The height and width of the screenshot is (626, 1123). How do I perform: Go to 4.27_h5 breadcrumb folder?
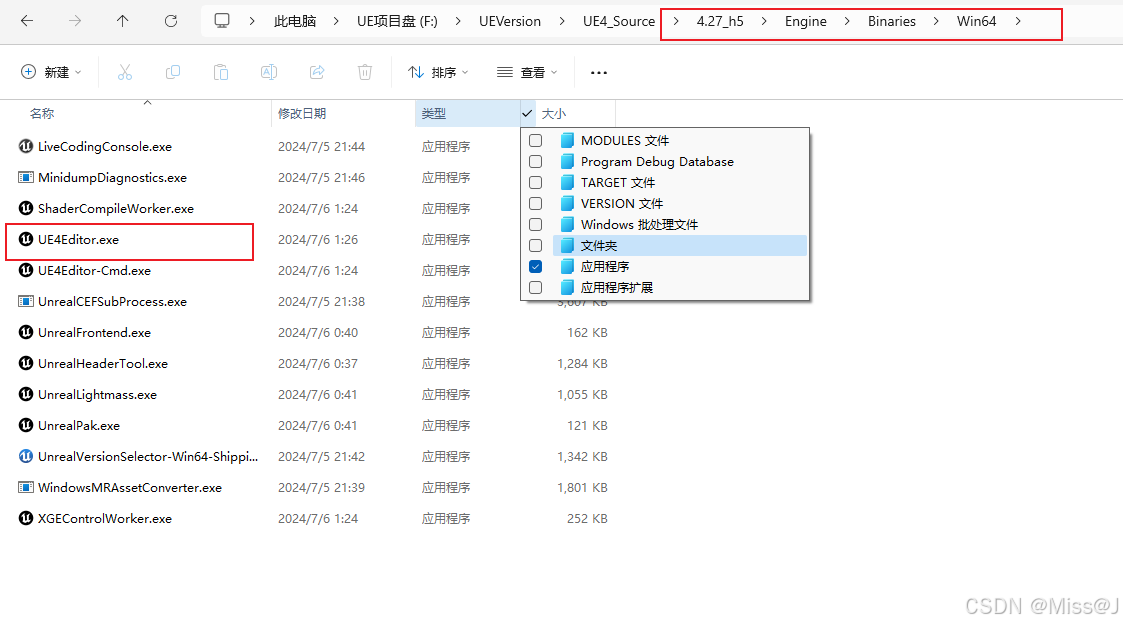[x=720, y=21]
